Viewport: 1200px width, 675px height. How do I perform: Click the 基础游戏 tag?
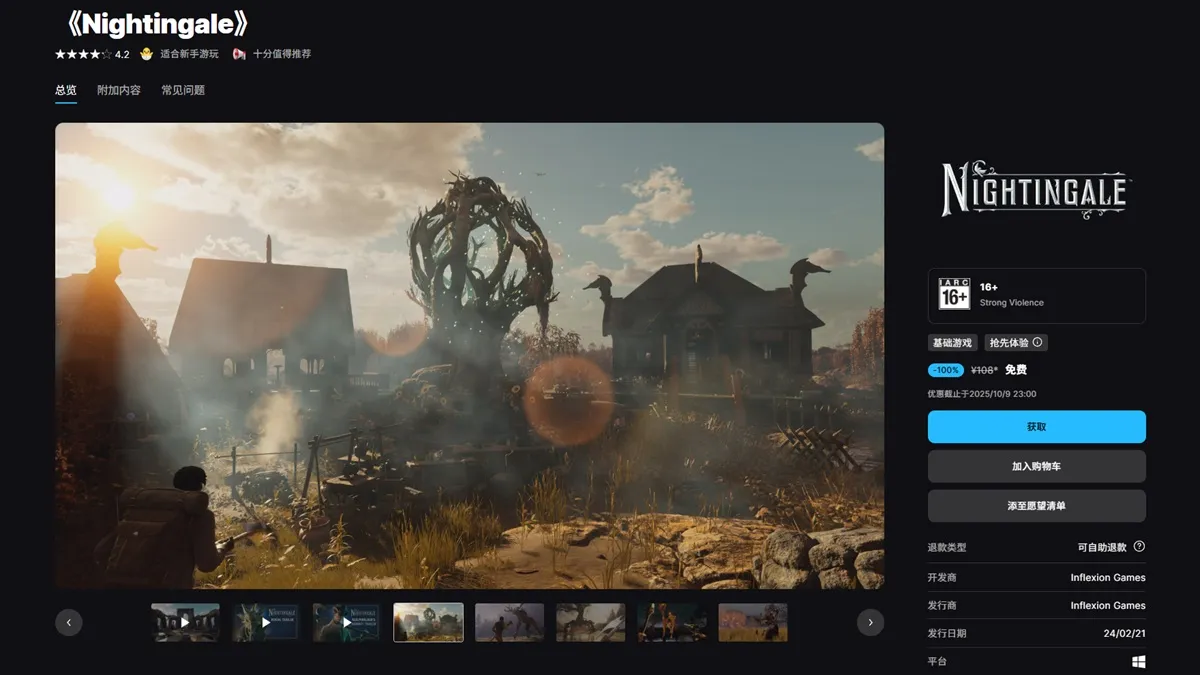pos(952,342)
